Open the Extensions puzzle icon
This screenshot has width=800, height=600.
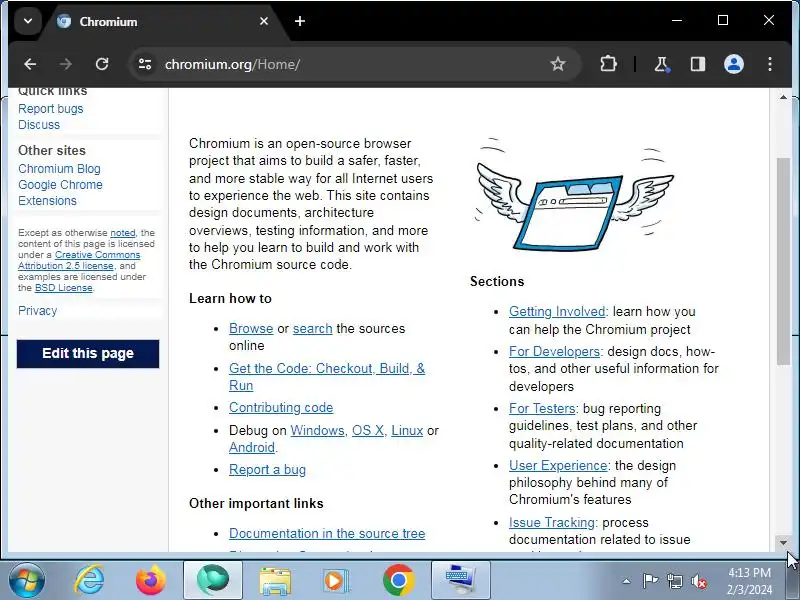[608, 64]
